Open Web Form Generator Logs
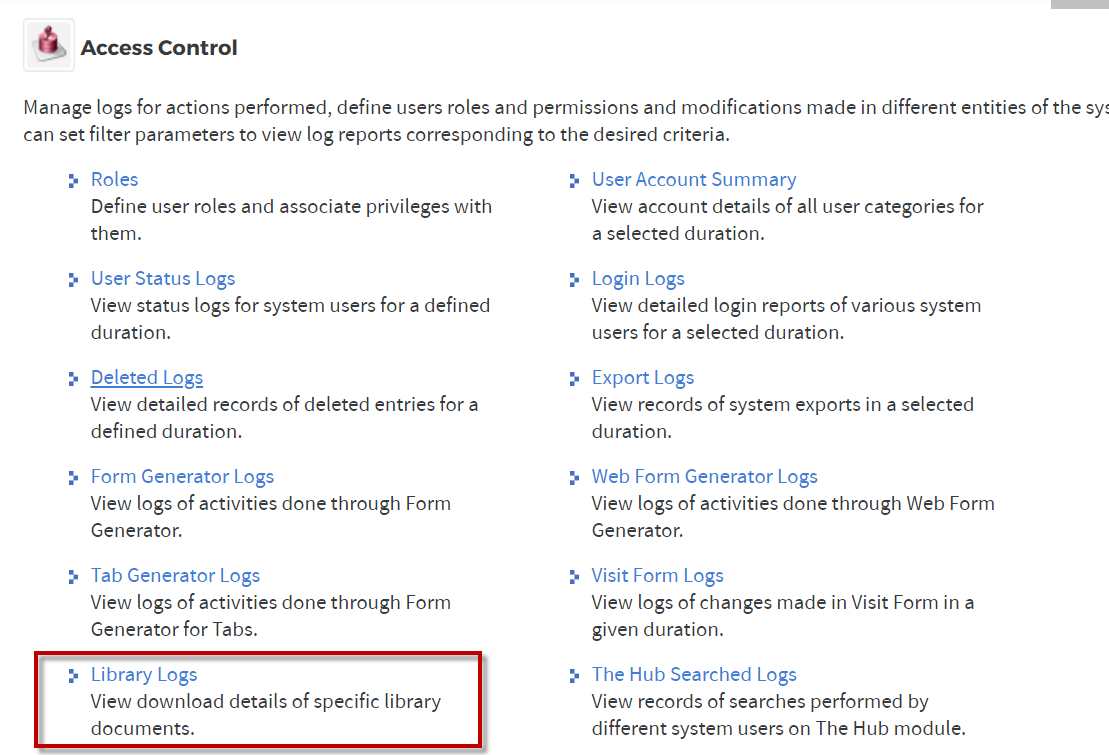Screen dimensions: 1109x755 704,477
